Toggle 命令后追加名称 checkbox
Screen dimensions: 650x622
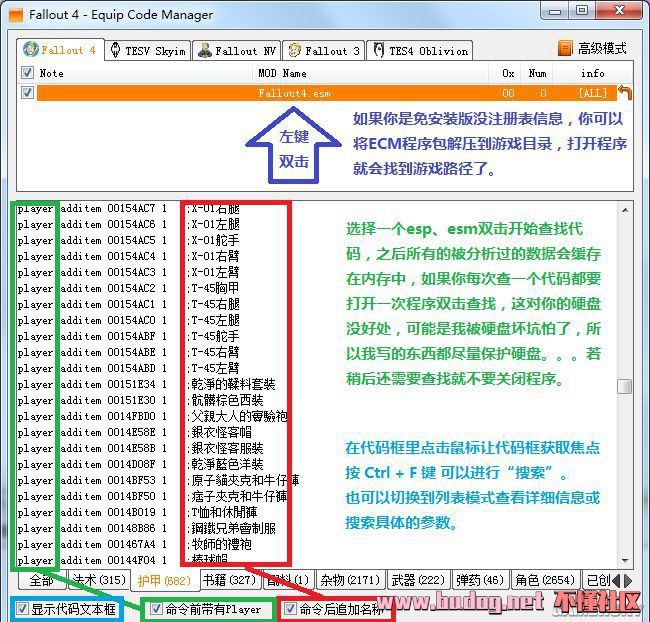(290, 609)
